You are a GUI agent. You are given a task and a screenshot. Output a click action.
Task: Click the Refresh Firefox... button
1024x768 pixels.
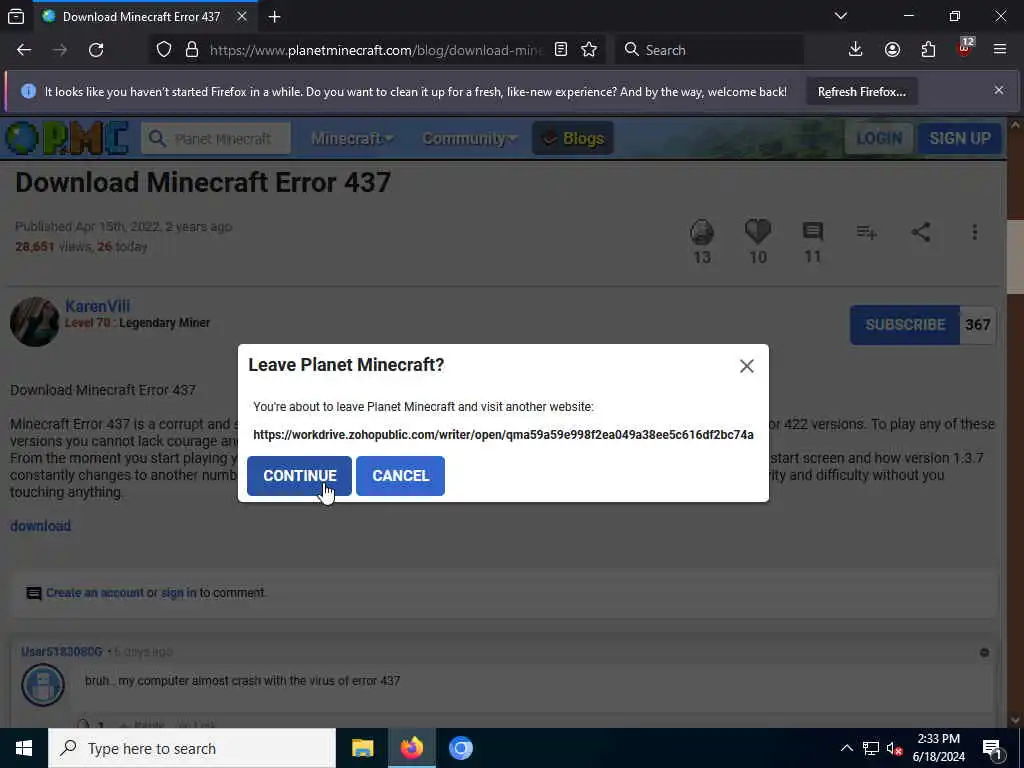861,91
